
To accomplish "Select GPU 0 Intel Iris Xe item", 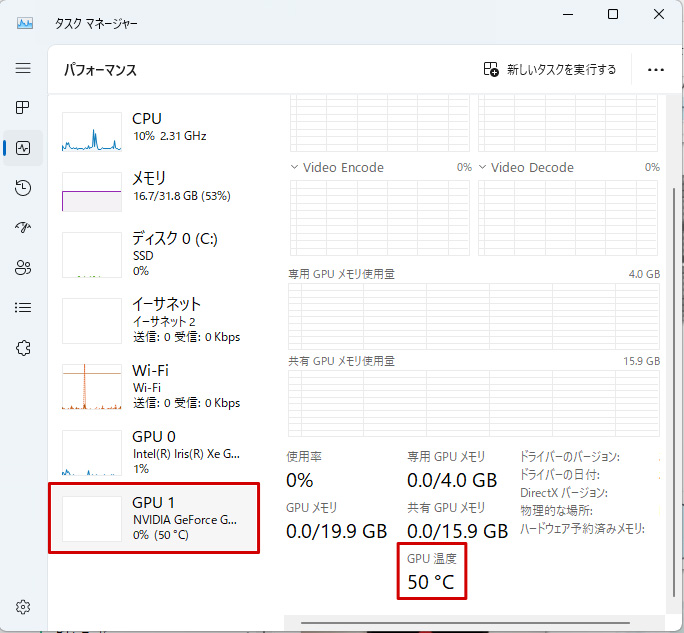I will pyautogui.click(x=154, y=451).
